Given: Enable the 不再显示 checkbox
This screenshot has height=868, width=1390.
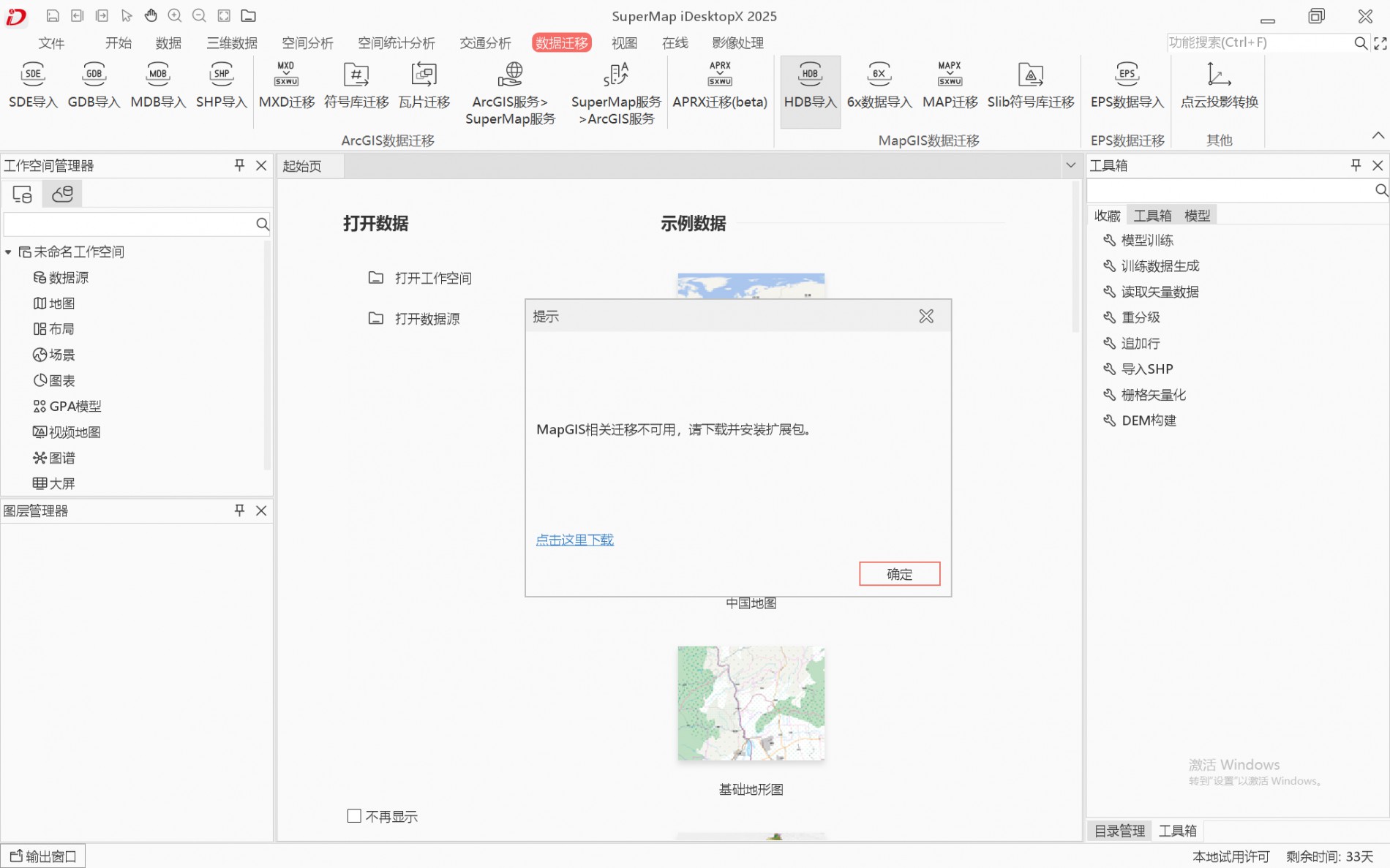Looking at the screenshot, I should (x=354, y=816).
